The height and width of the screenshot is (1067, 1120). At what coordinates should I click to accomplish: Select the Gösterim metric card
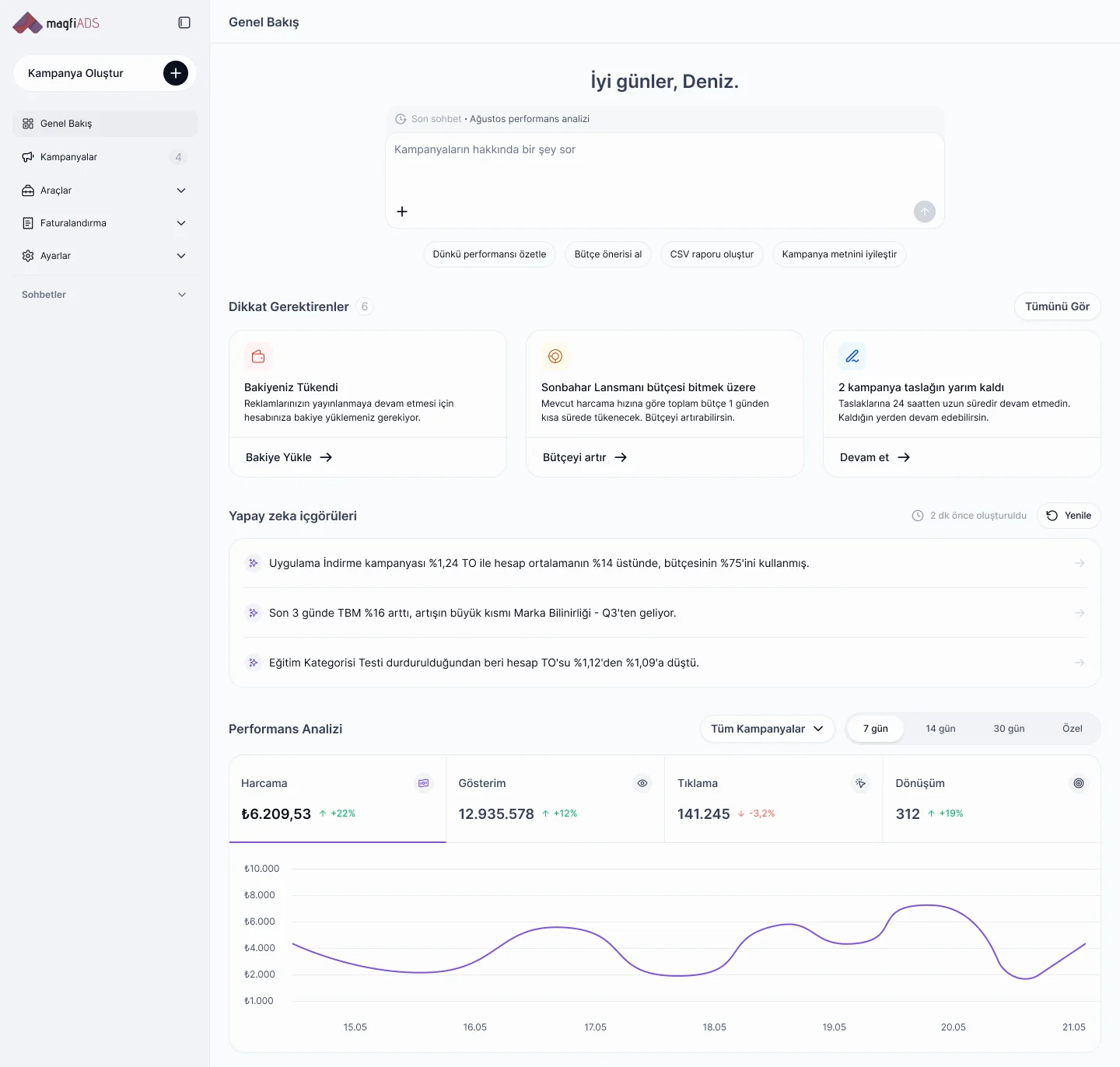tap(555, 799)
